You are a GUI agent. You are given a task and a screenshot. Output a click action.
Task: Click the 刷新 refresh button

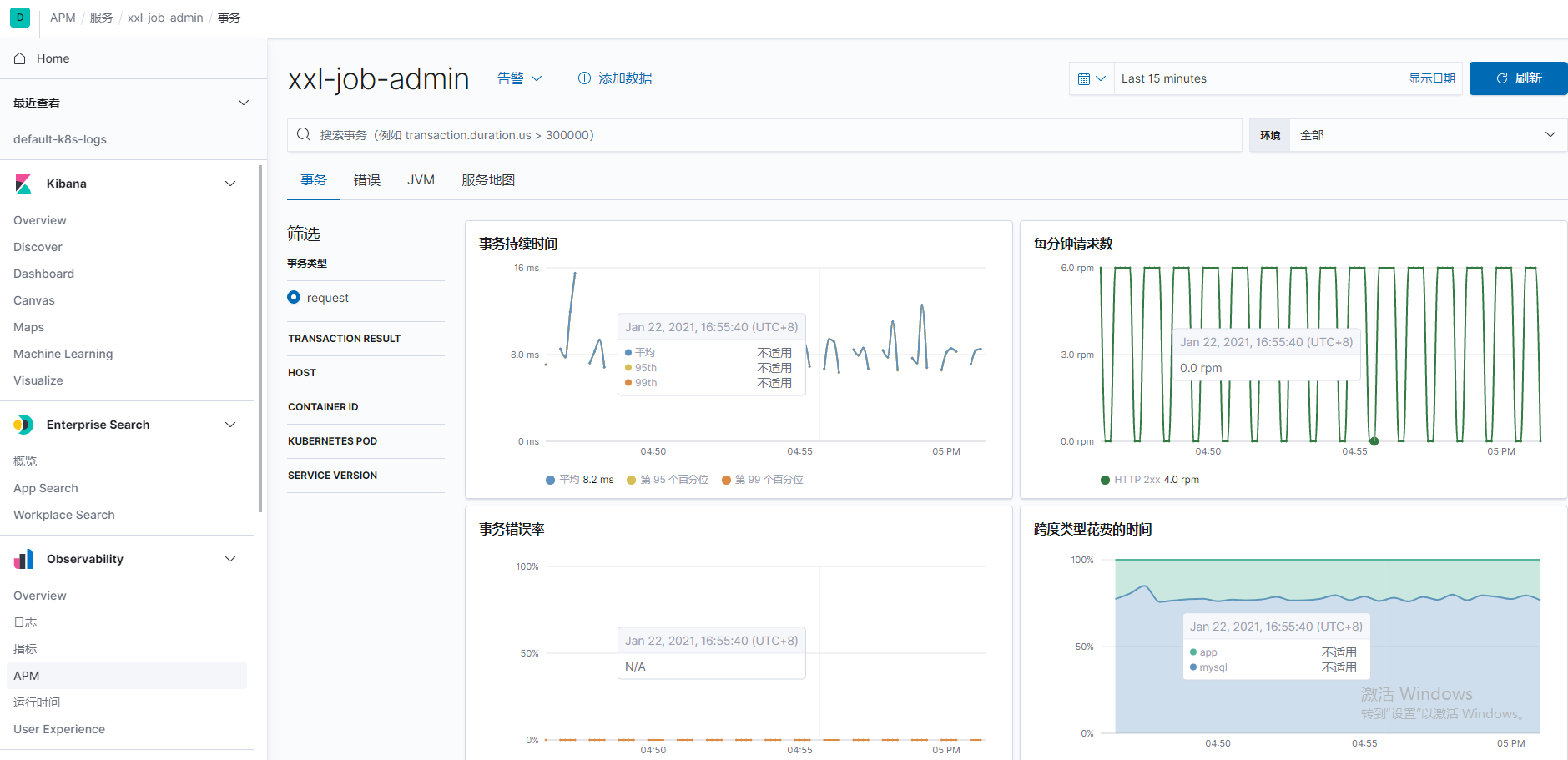[1519, 78]
